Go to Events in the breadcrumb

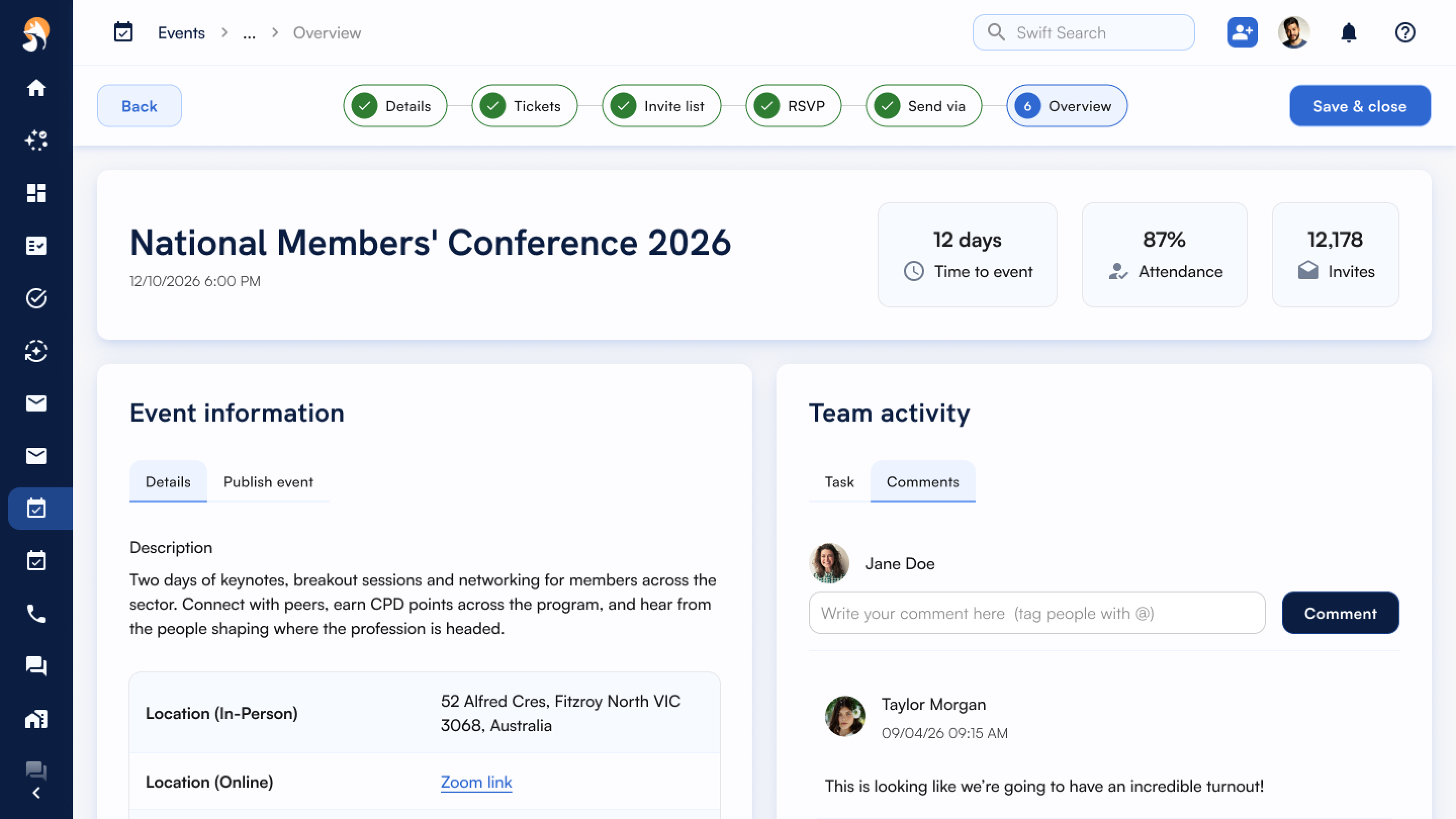181,33
